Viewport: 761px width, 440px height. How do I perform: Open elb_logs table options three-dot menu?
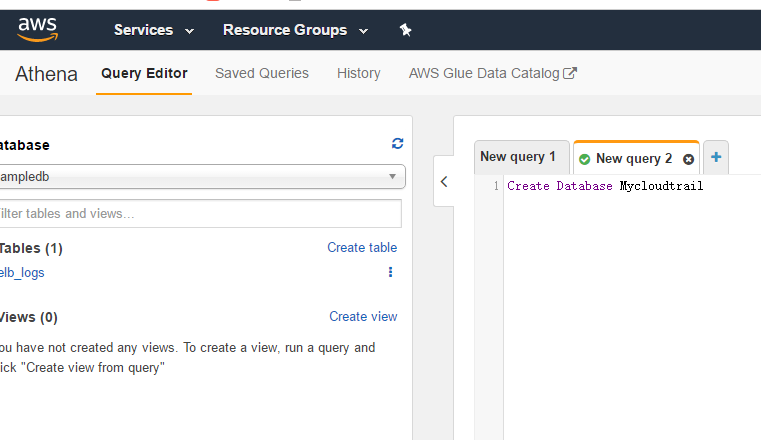390,272
